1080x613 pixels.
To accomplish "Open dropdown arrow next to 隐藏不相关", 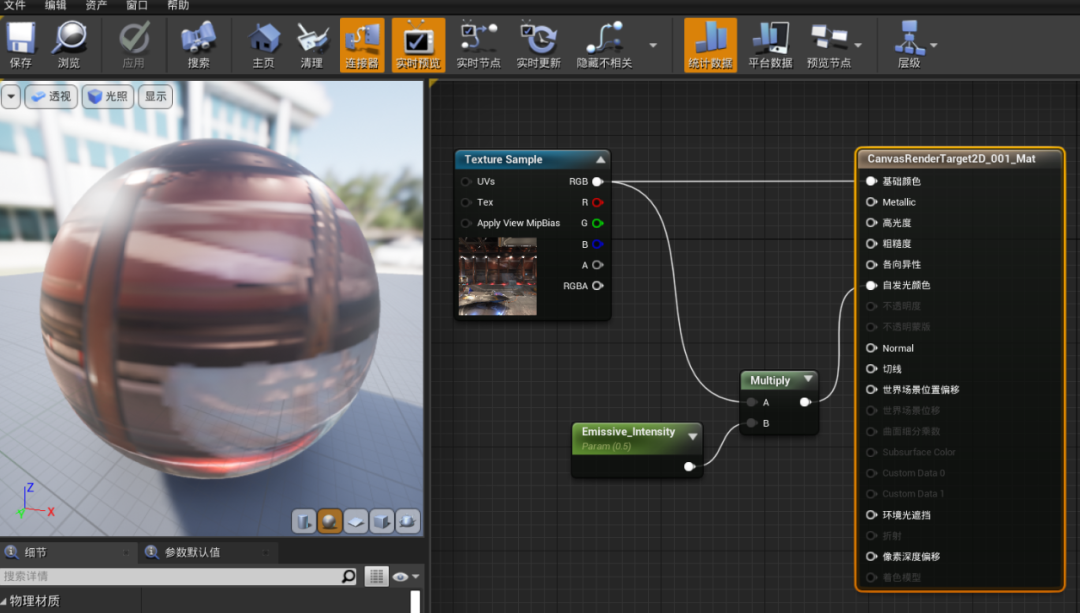I will tap(652, 45).
